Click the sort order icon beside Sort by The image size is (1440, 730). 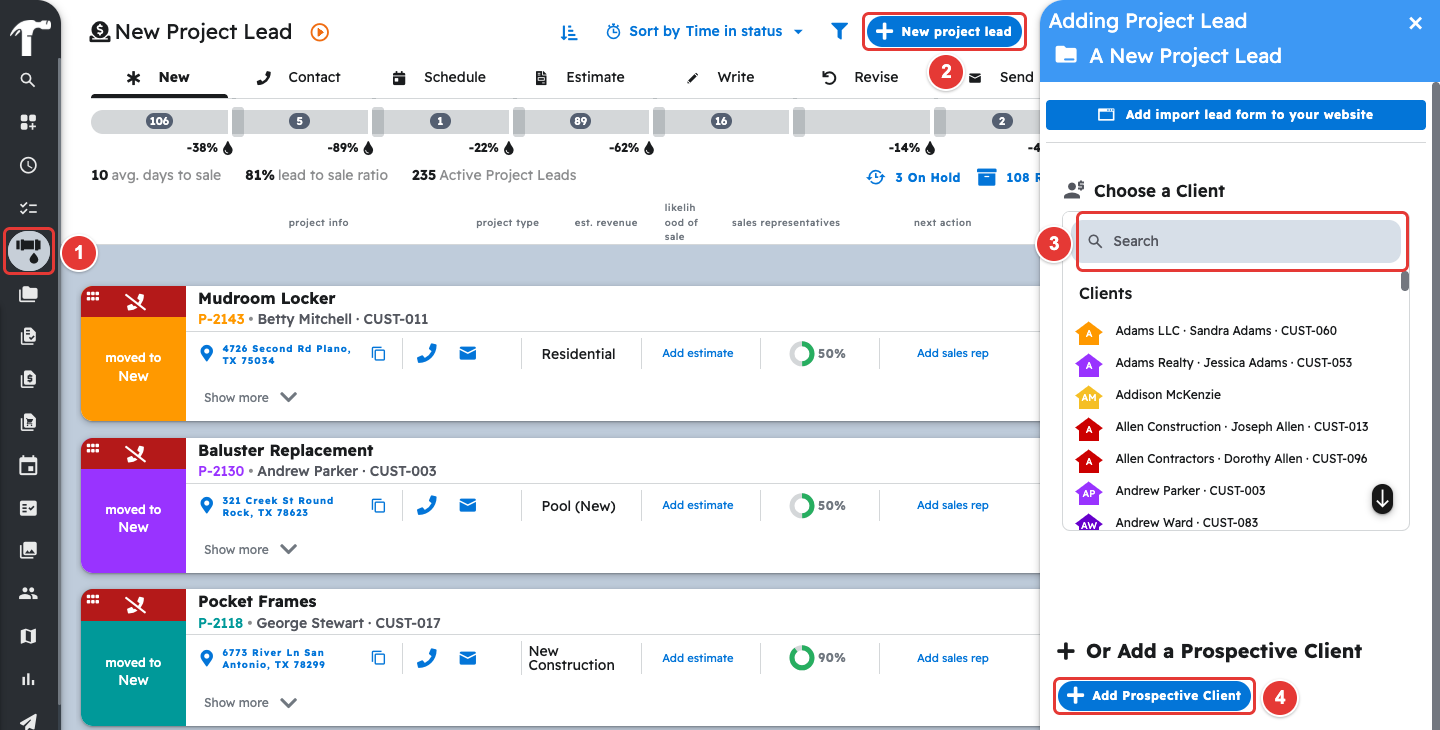(x=569, y=32)
